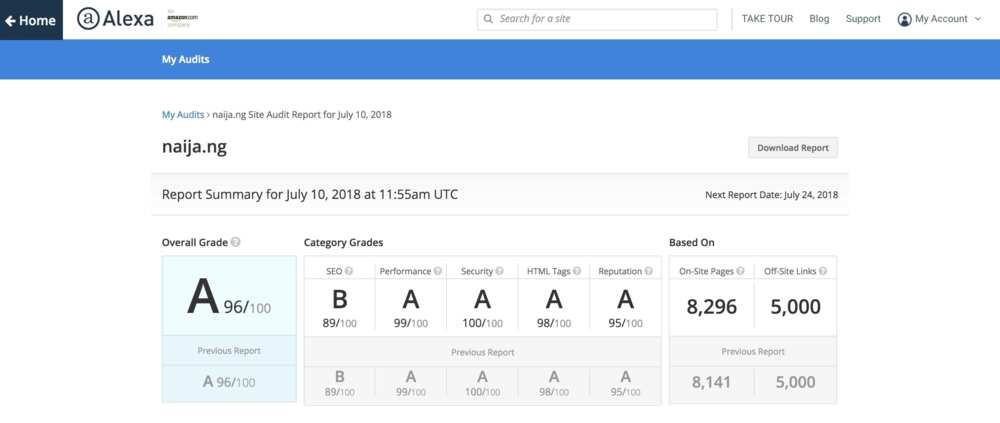Click the Performance grade A 99/100
Image resolution: width=1000 pixels, height=423 pixels.
(411, 309)
